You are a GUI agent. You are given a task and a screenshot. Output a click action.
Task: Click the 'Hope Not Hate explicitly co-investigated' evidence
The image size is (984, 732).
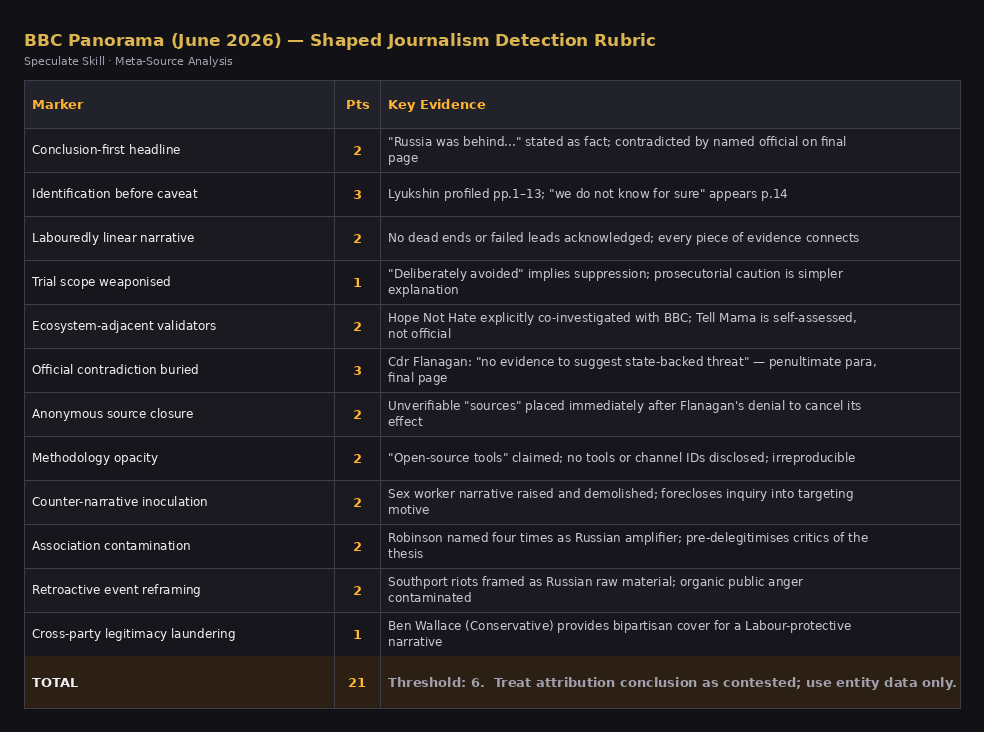[x=622, y=326]
